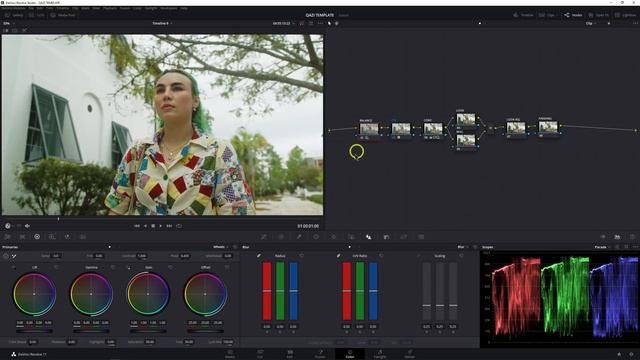Reset the Offset wheel
The width and height of the screenshot is (640, 360).
coord(227,267)
